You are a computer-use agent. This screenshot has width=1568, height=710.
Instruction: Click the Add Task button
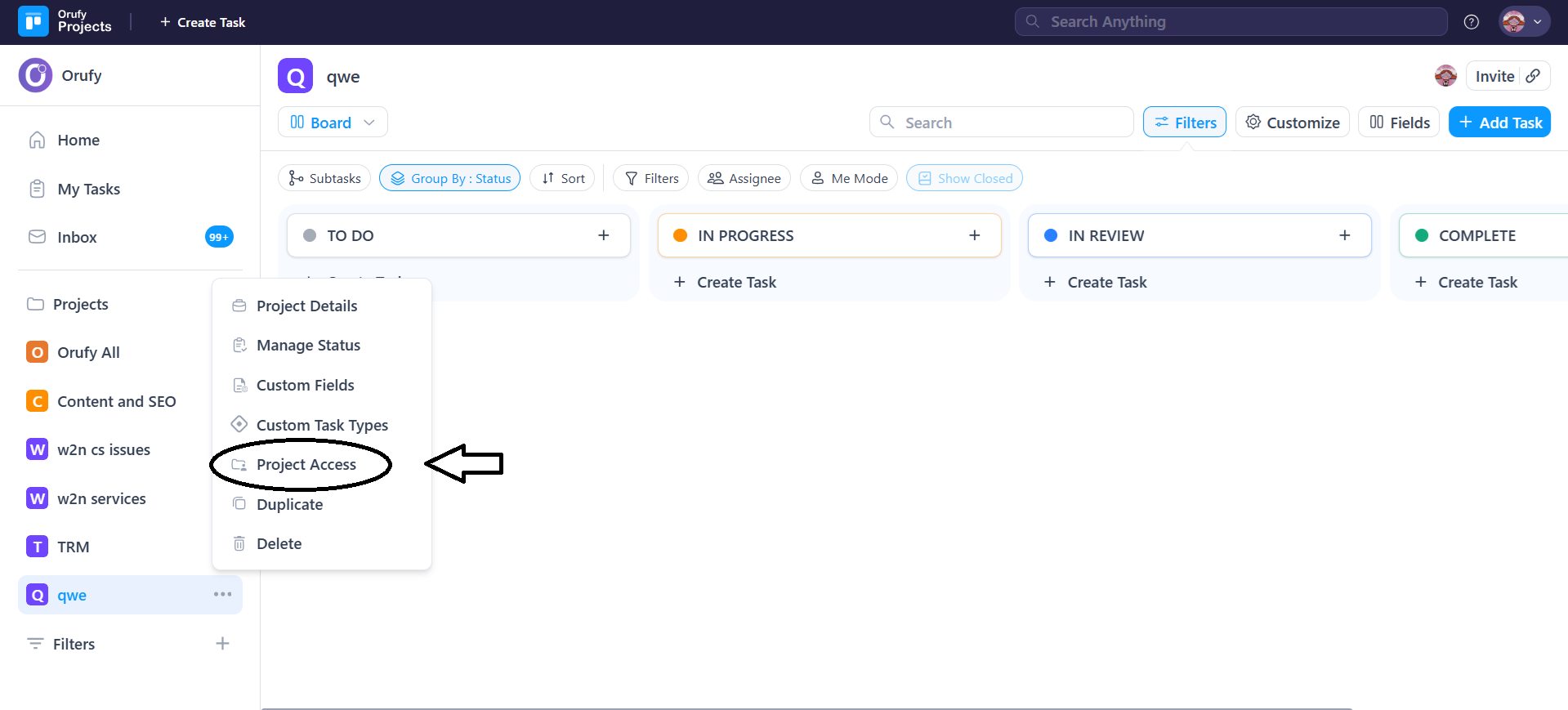pyautogui.click(x=1499, y=123)
